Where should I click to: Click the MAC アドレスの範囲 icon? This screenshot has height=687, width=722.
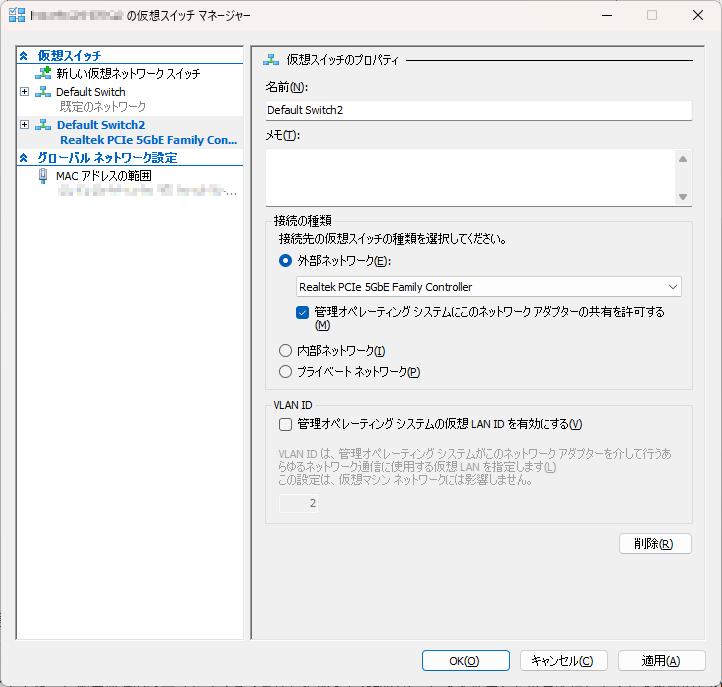click(x=43, y=176)
